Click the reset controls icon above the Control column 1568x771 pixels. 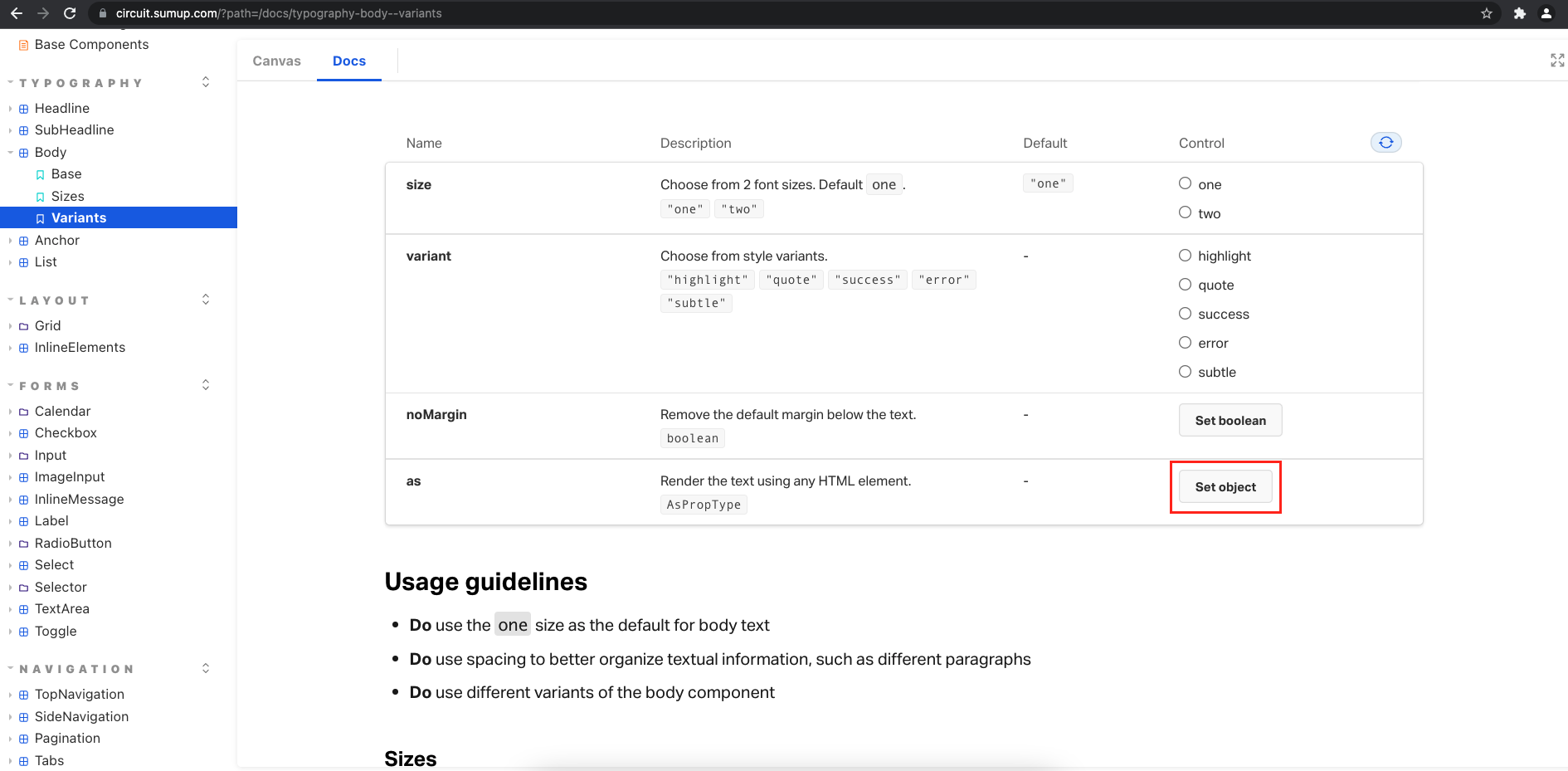[1385, 142]
